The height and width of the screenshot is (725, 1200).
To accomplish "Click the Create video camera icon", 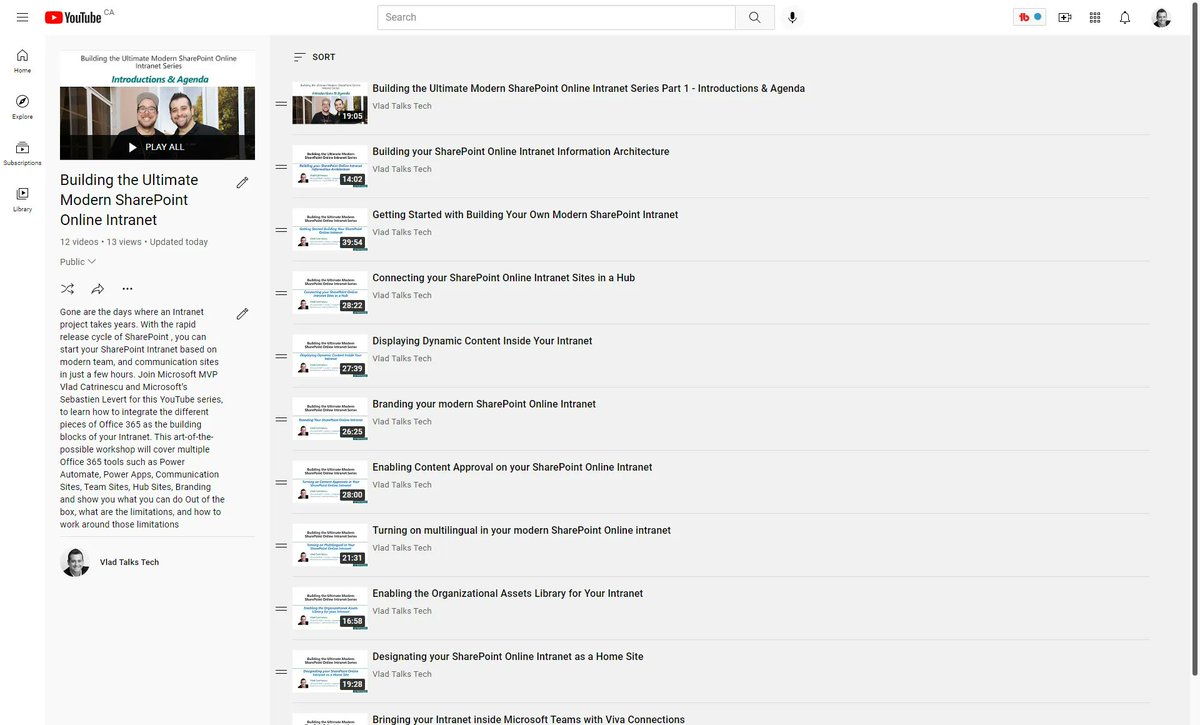I will tap(1064, 17).
